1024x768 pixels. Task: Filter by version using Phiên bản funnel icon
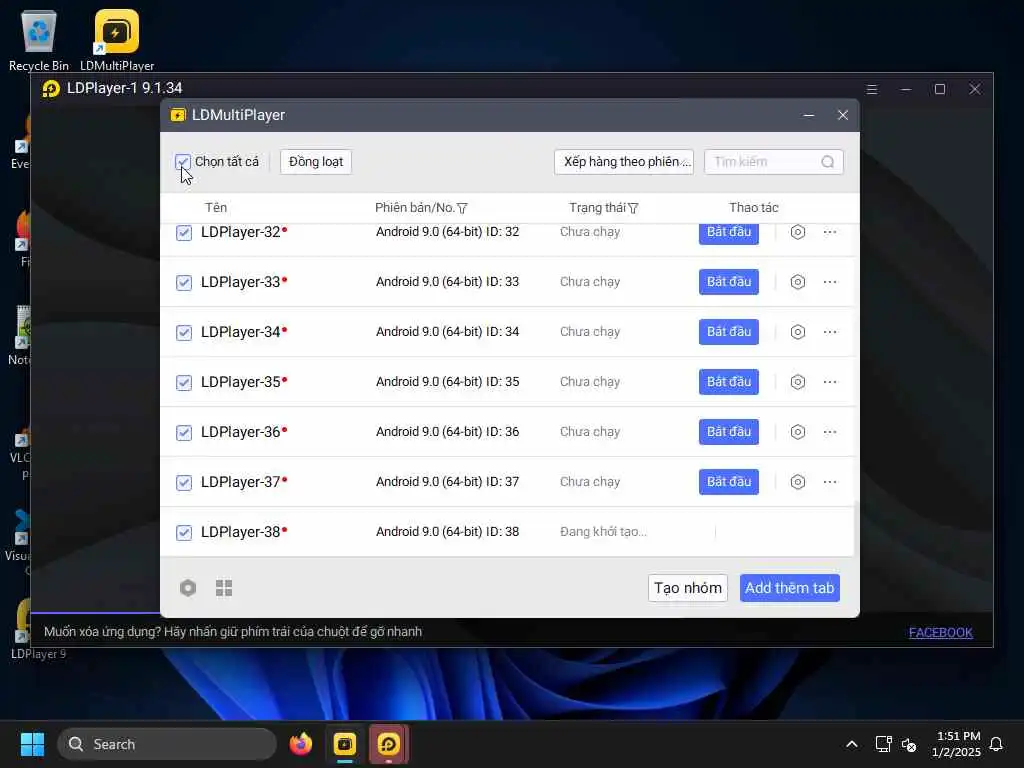462,208
